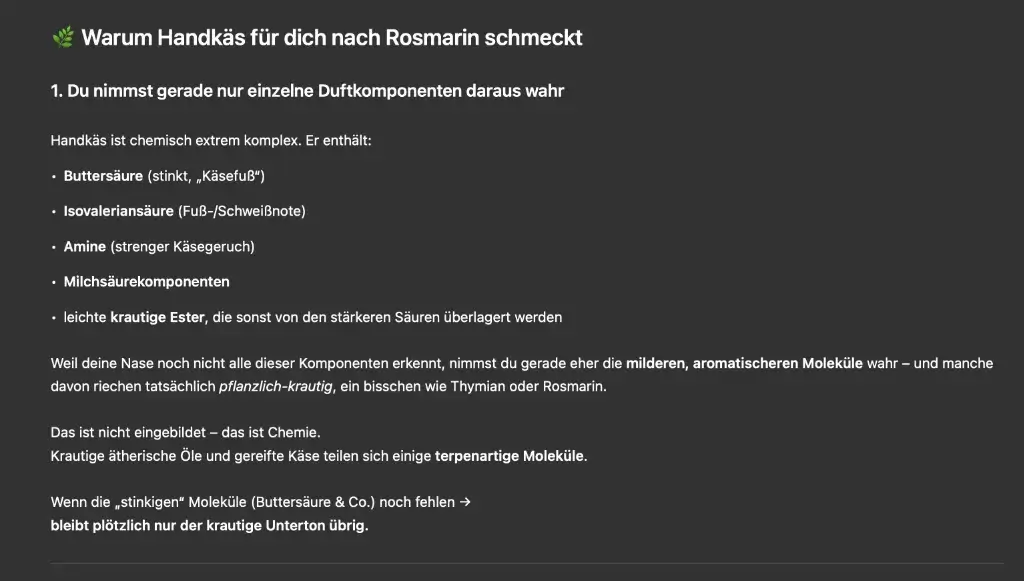The image size is (1024, 581).
Task: Click the bold phrase "krautige Ester"
Action: 158,317
